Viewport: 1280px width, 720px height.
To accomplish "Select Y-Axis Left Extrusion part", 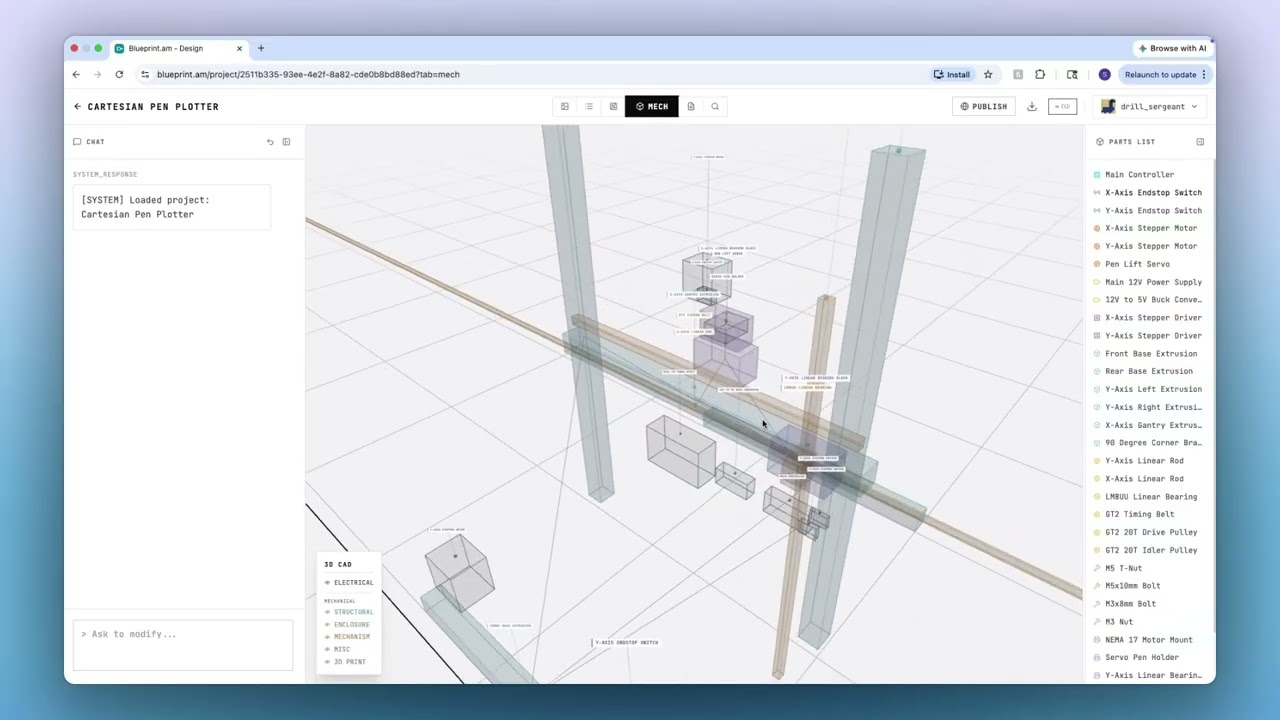I will click(1153, 389).
